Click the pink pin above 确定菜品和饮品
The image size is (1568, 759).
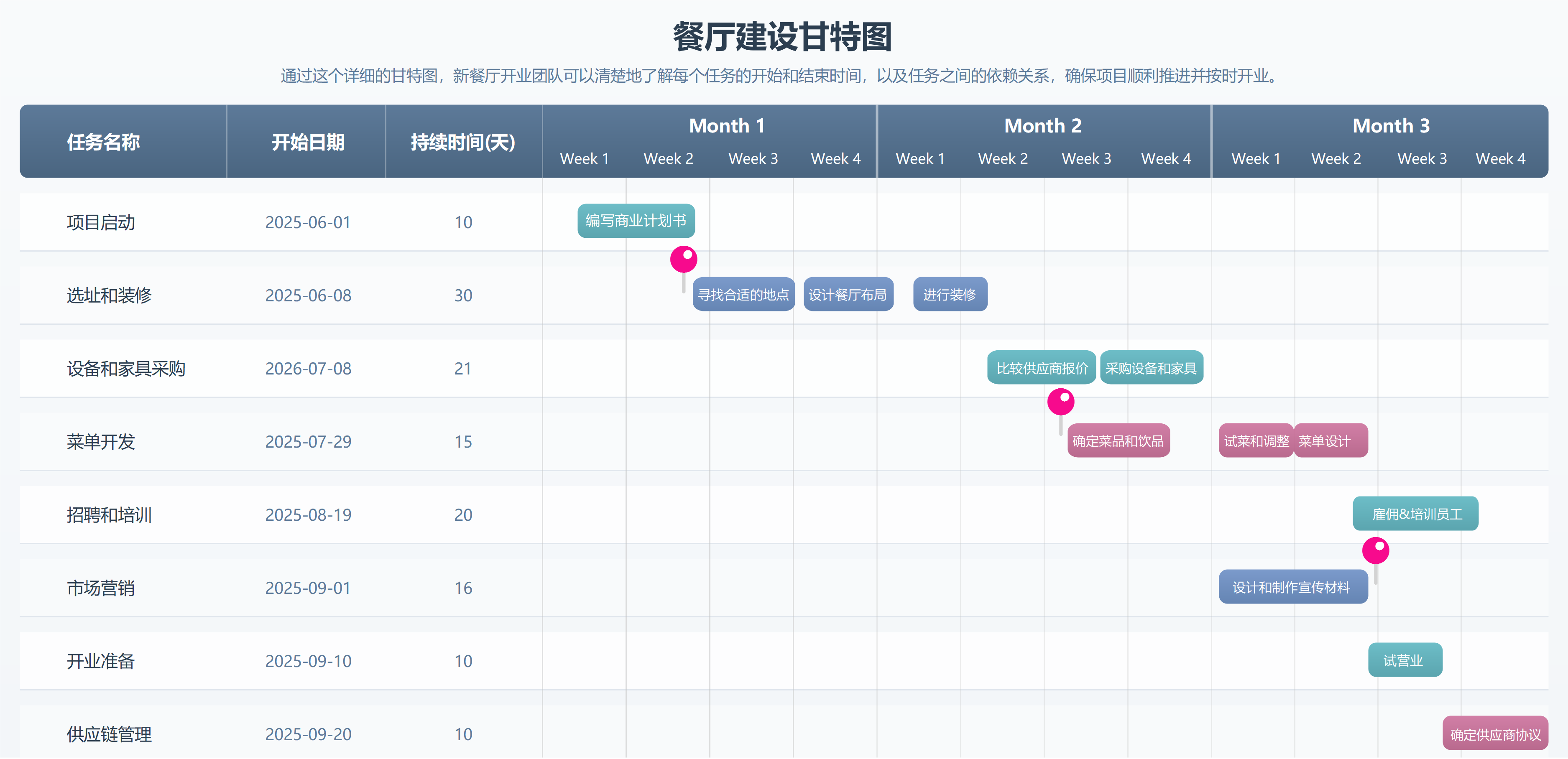point(1060,402)
